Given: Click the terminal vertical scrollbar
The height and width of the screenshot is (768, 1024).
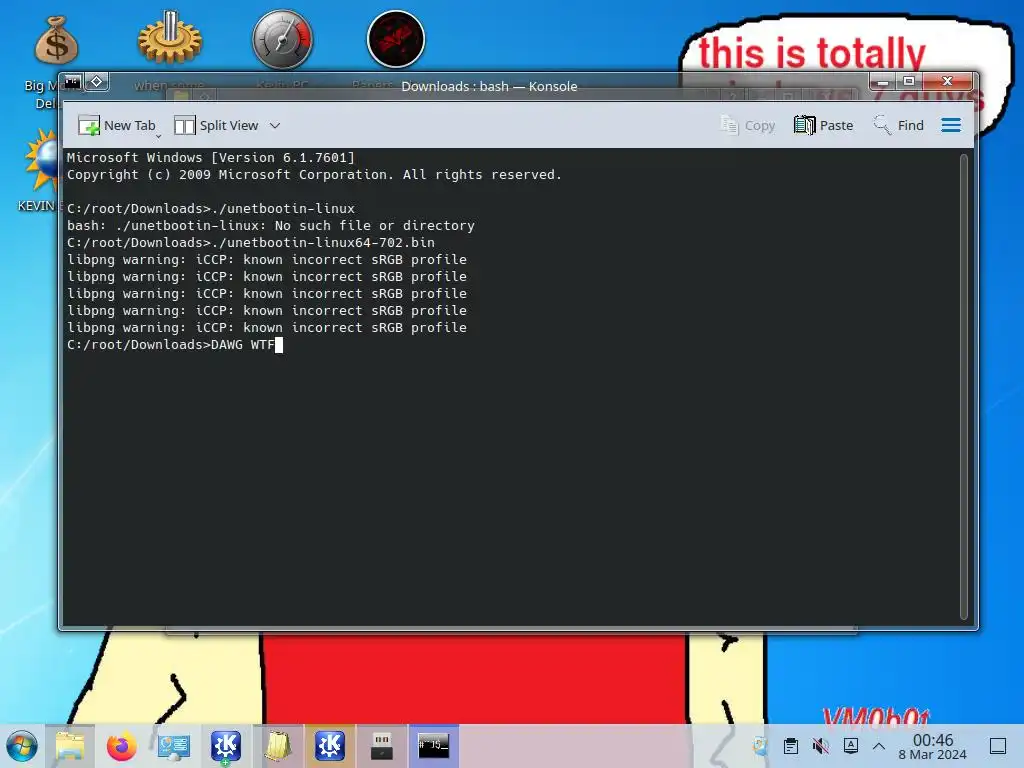Looking at the screenshot, I should (x=963, y=387).
